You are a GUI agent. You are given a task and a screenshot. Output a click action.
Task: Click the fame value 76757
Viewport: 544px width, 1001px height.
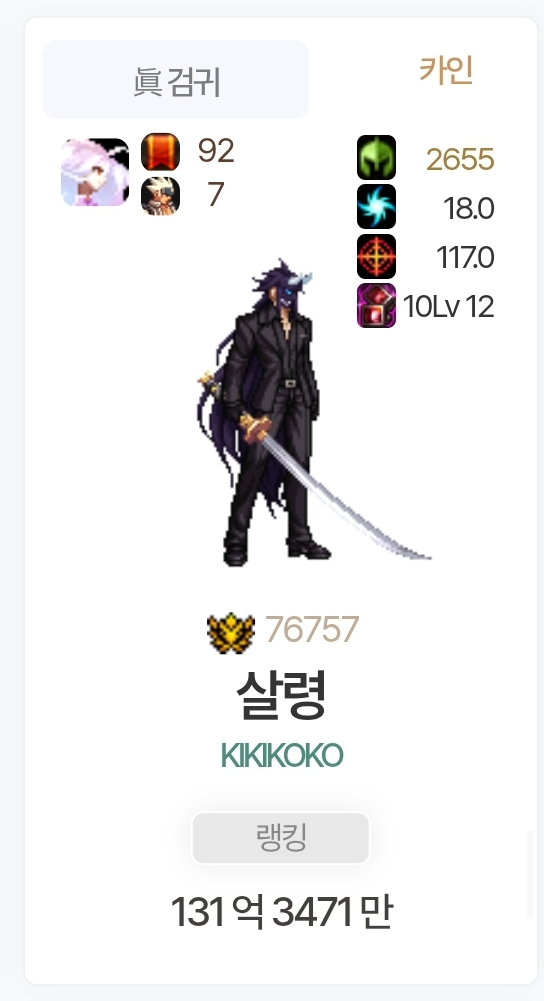pos(312,629)
